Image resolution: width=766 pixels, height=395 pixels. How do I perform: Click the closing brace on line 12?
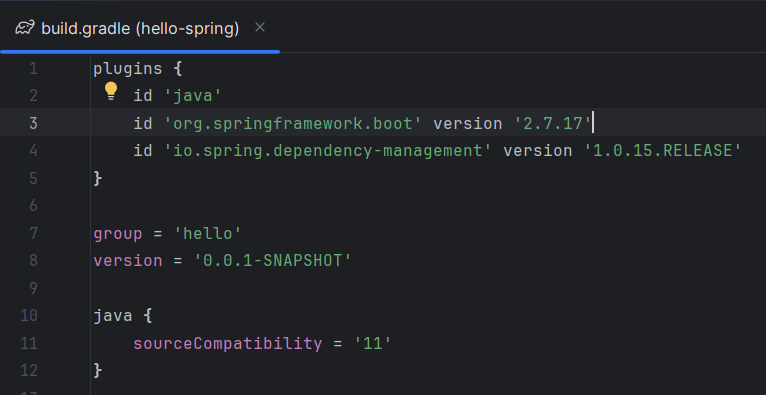point(98,371)
